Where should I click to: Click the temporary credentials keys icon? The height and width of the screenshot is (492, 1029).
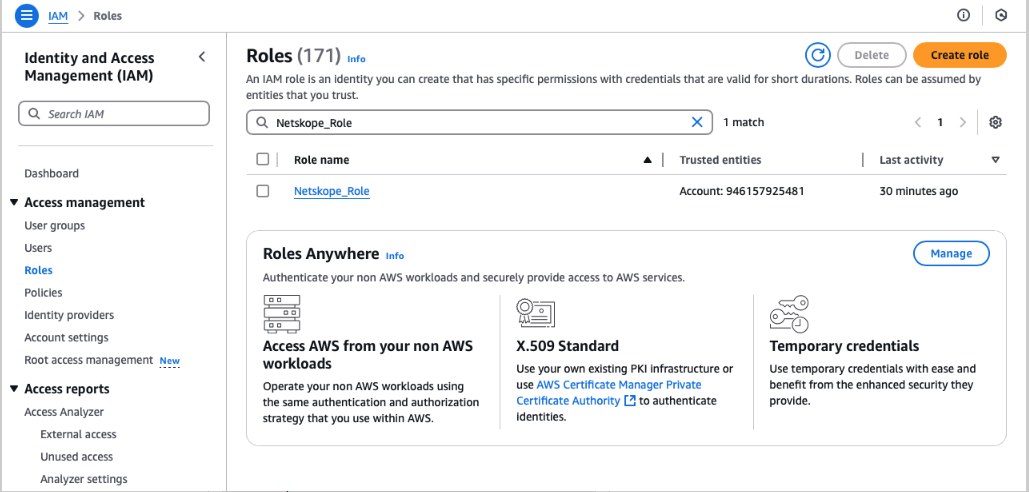789,314
